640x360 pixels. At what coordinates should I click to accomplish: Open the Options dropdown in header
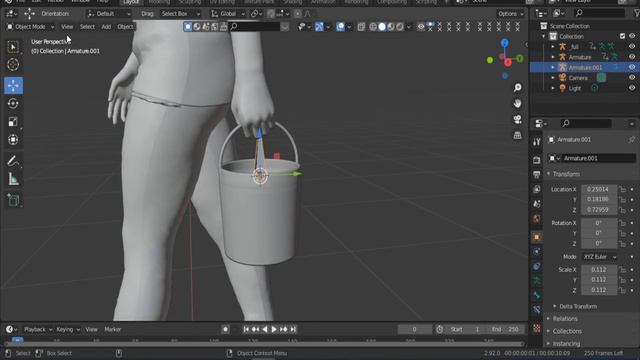tap(510, 13)
